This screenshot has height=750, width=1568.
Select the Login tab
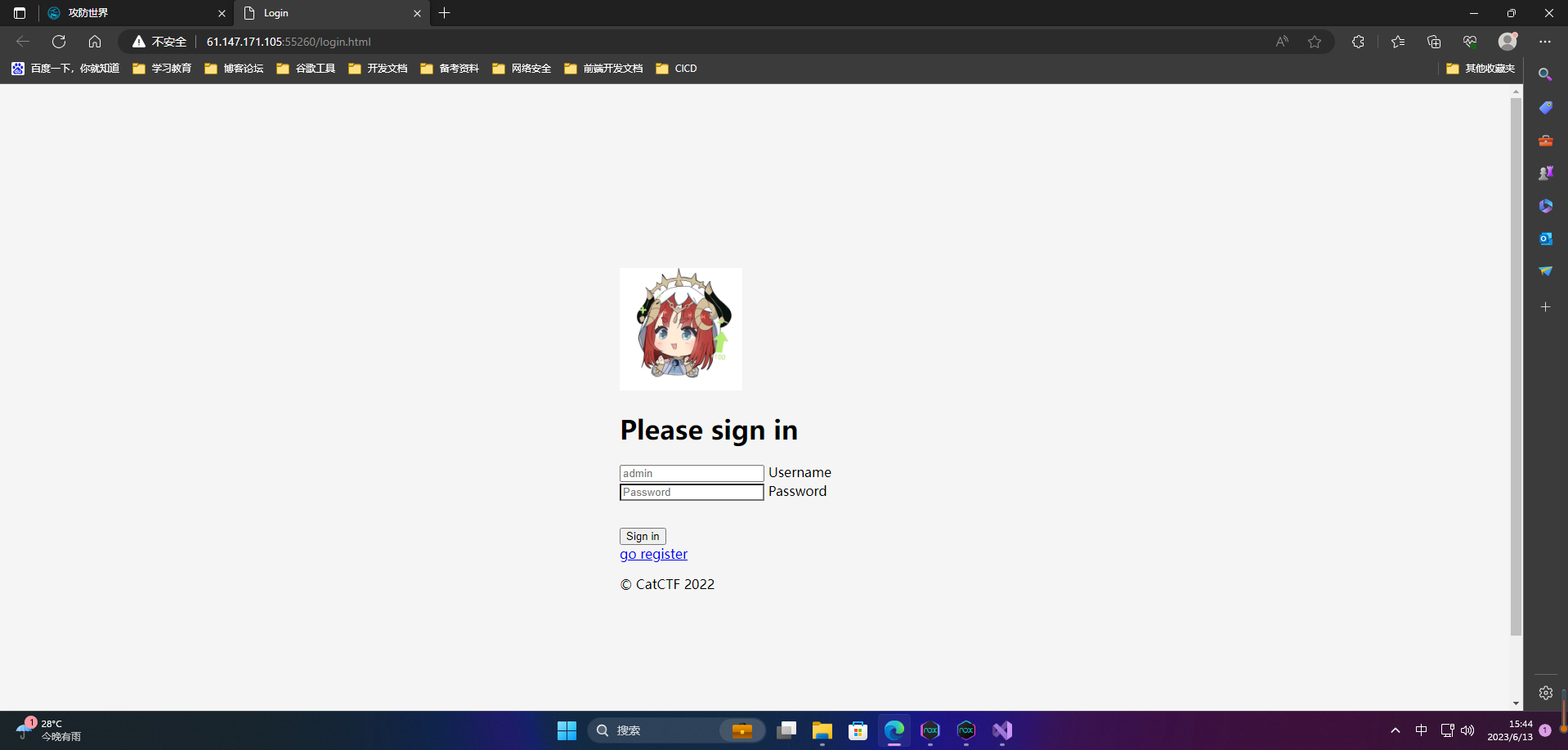pyautogui.click(x=332, y=13)
